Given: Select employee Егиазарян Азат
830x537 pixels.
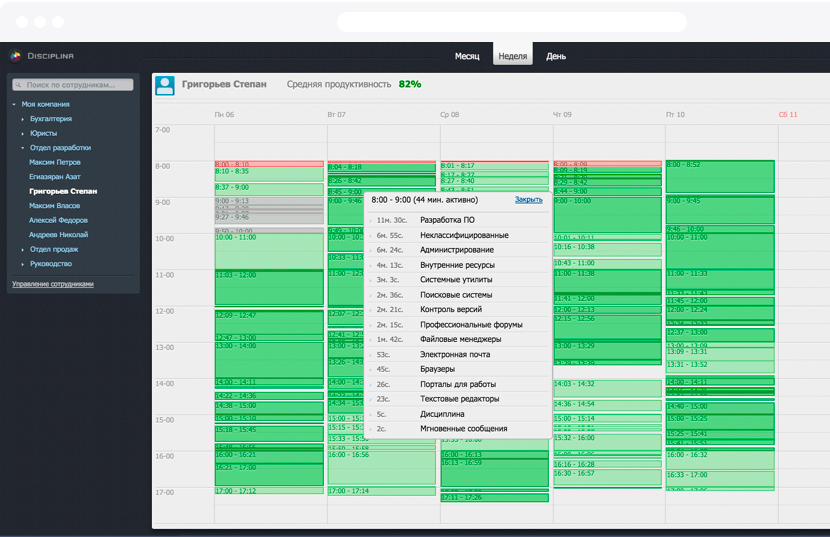Looking at the screenshot, I should [55, 177].
